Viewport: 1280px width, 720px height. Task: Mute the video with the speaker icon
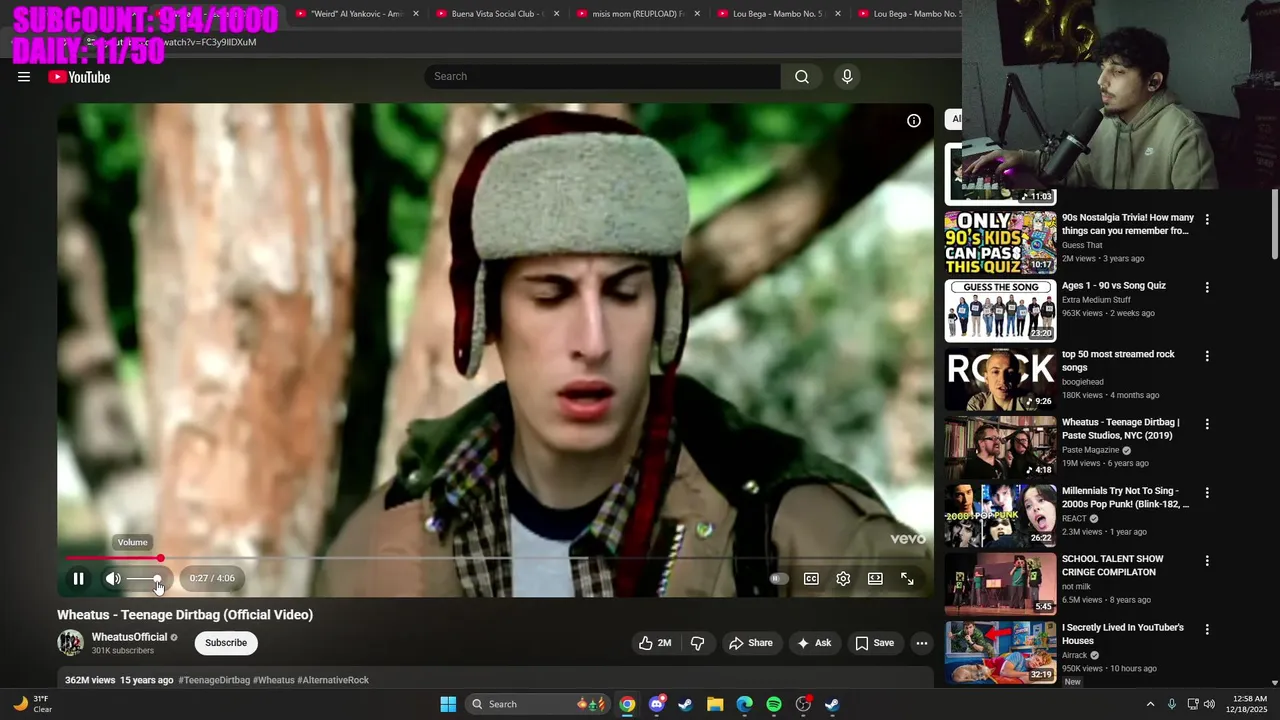click(x=113, y=578)
